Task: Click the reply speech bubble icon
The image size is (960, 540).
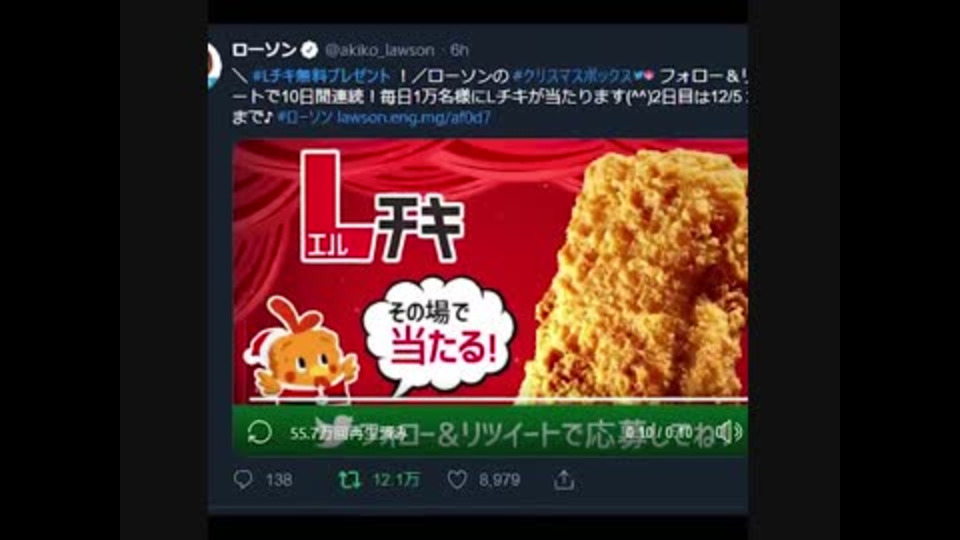Action: (x=243, y=479)
